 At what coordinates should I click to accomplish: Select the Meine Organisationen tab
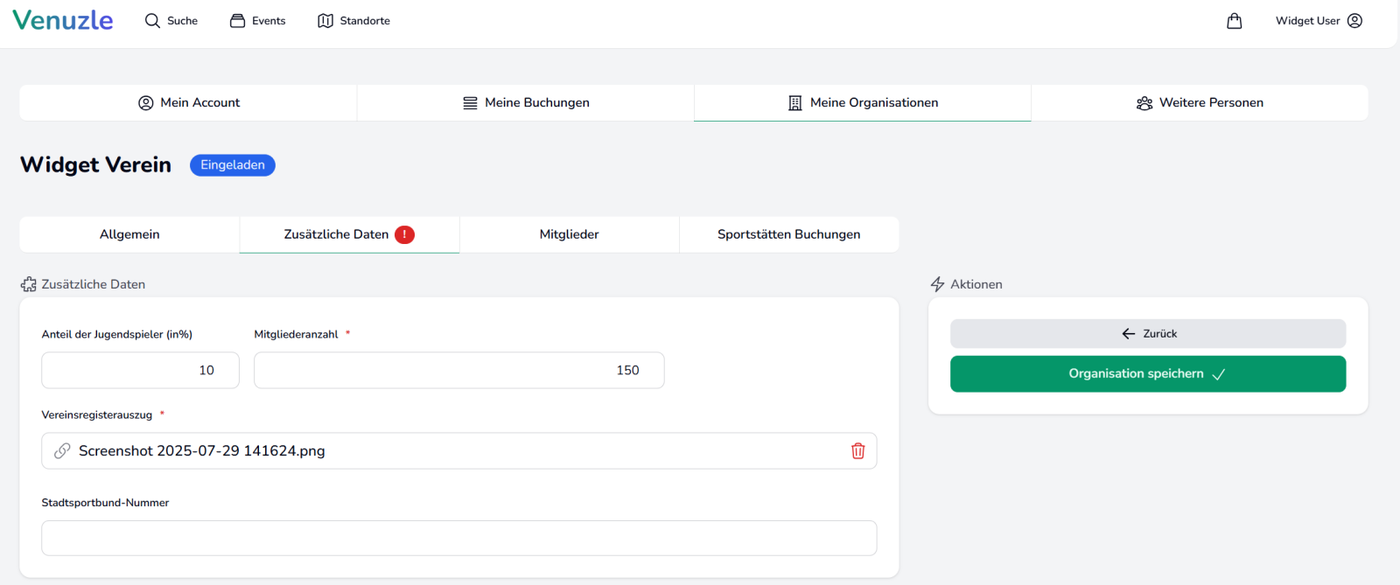(863, 103)
